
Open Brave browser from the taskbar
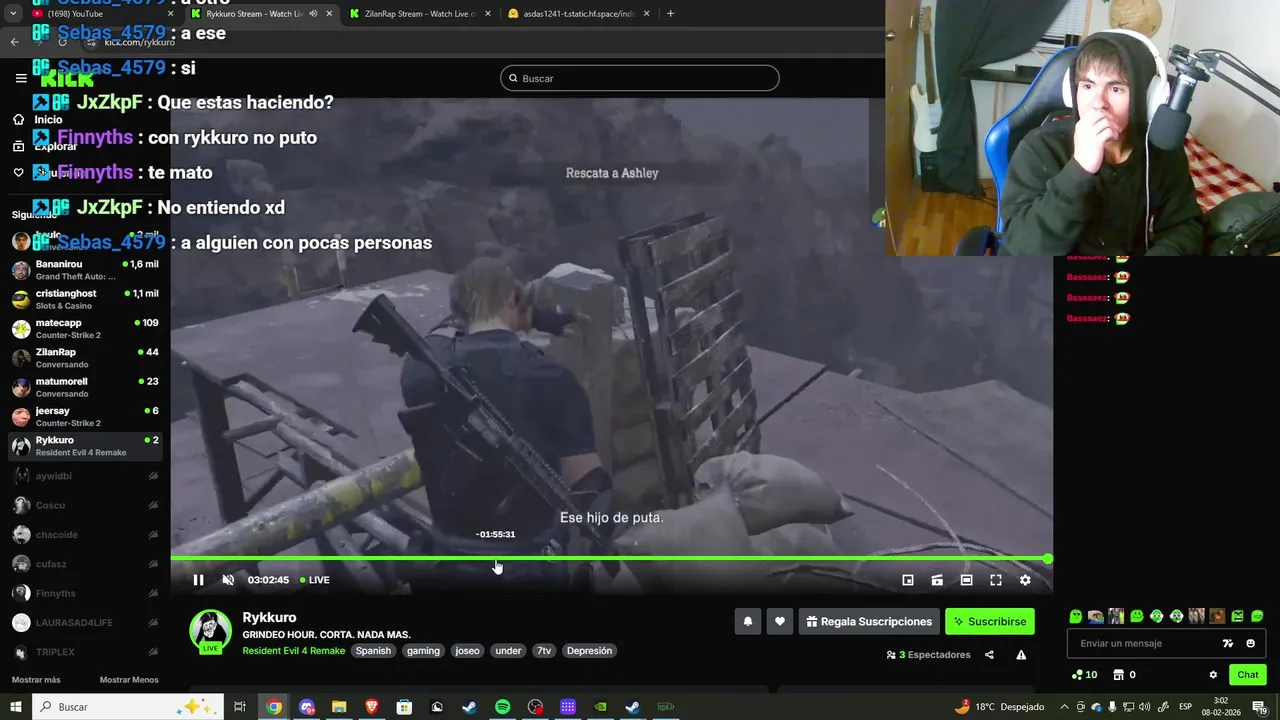click(x=371, y=707)
